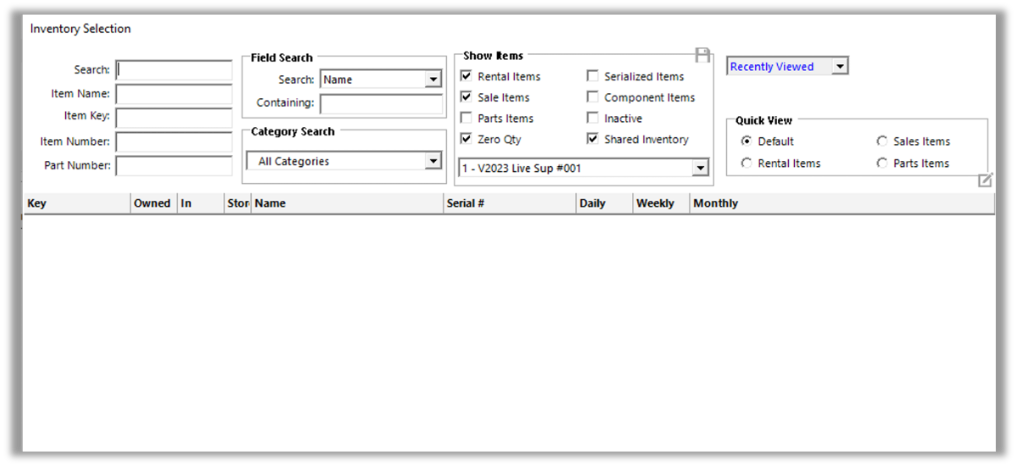1016x466 pixels.
Task: Open the Field Search Name dropdown
Action: [433, 80]
